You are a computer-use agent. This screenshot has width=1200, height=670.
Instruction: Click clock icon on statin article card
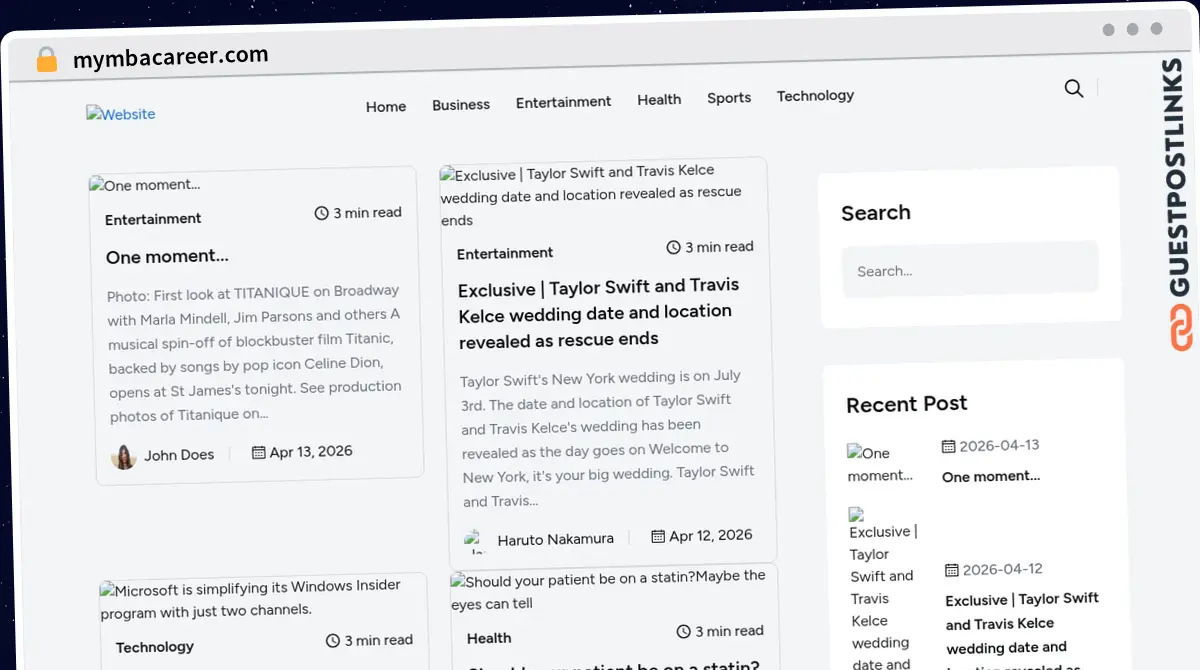point(684,632)
